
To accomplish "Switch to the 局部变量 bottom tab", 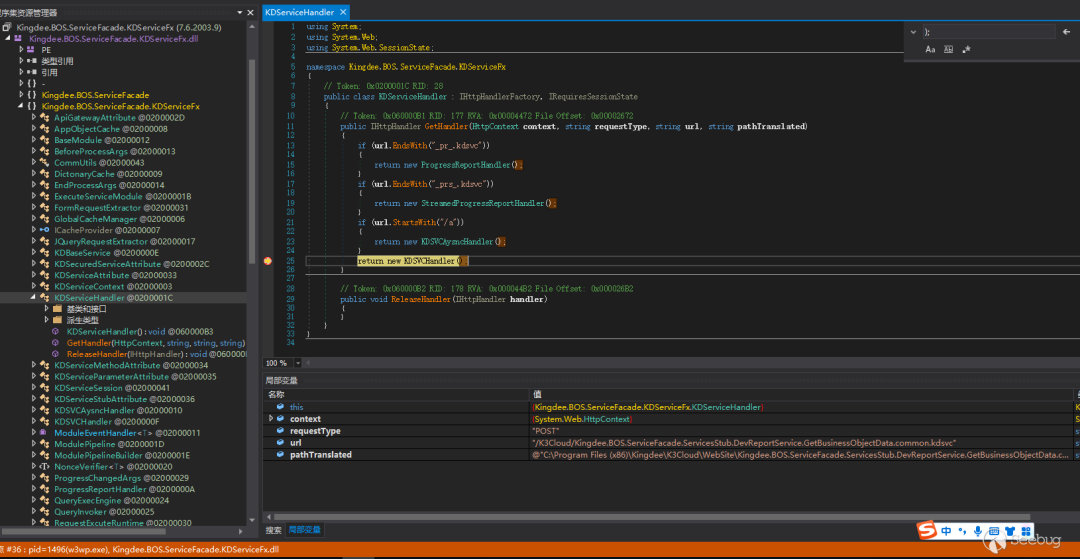I will (x=303, y=530).
